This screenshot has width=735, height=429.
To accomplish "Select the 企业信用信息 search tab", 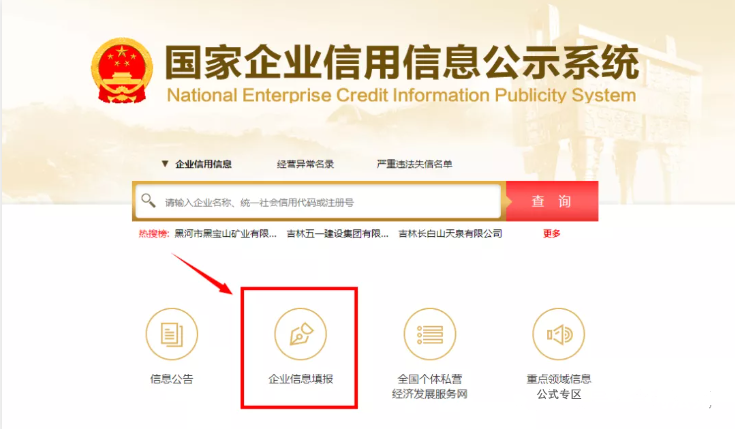I will pyautogui.click(x=203, y=164).
